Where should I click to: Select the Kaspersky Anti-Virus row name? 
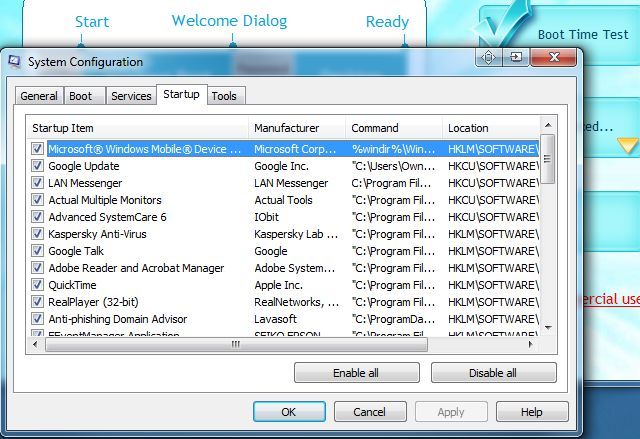97,234
